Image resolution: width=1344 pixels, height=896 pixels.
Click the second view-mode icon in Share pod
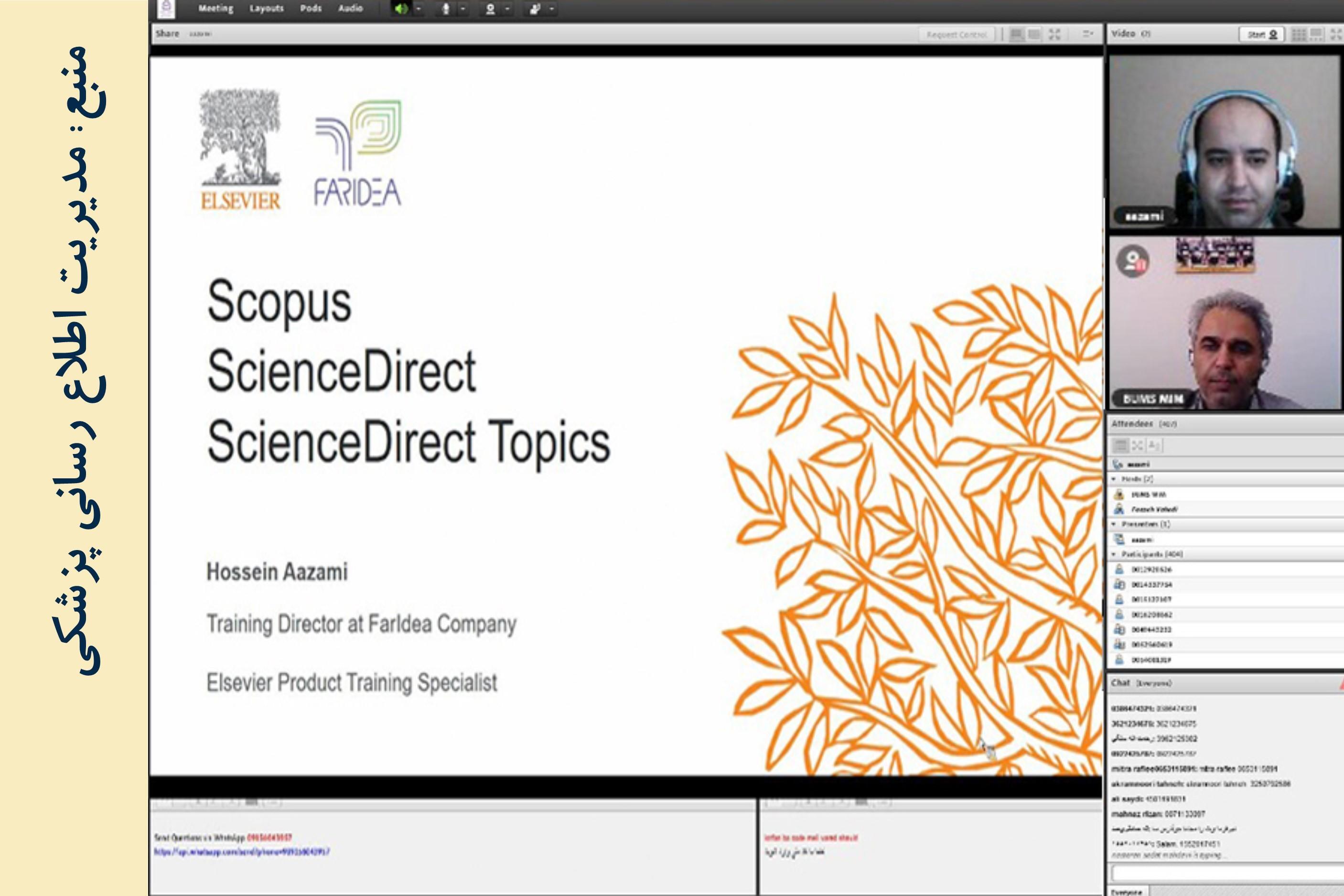pyautogui.click(x=1034, y=34)
